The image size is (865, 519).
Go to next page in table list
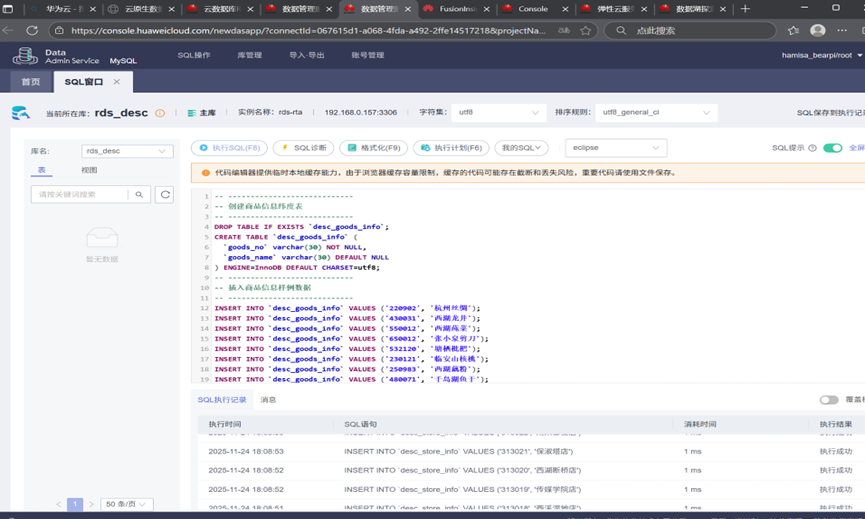[x=91, y=504]
